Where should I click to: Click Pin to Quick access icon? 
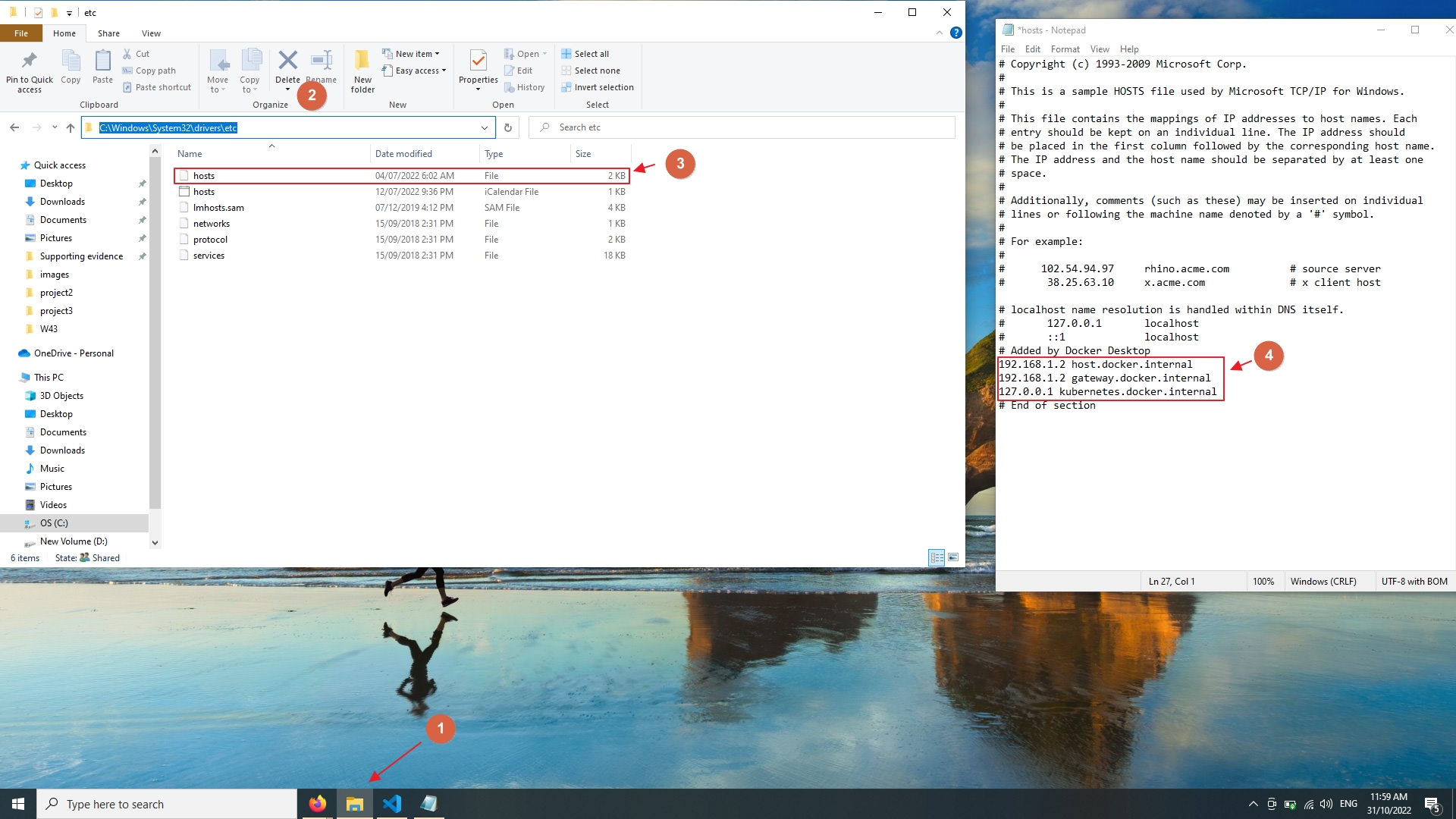pos(30,71)
